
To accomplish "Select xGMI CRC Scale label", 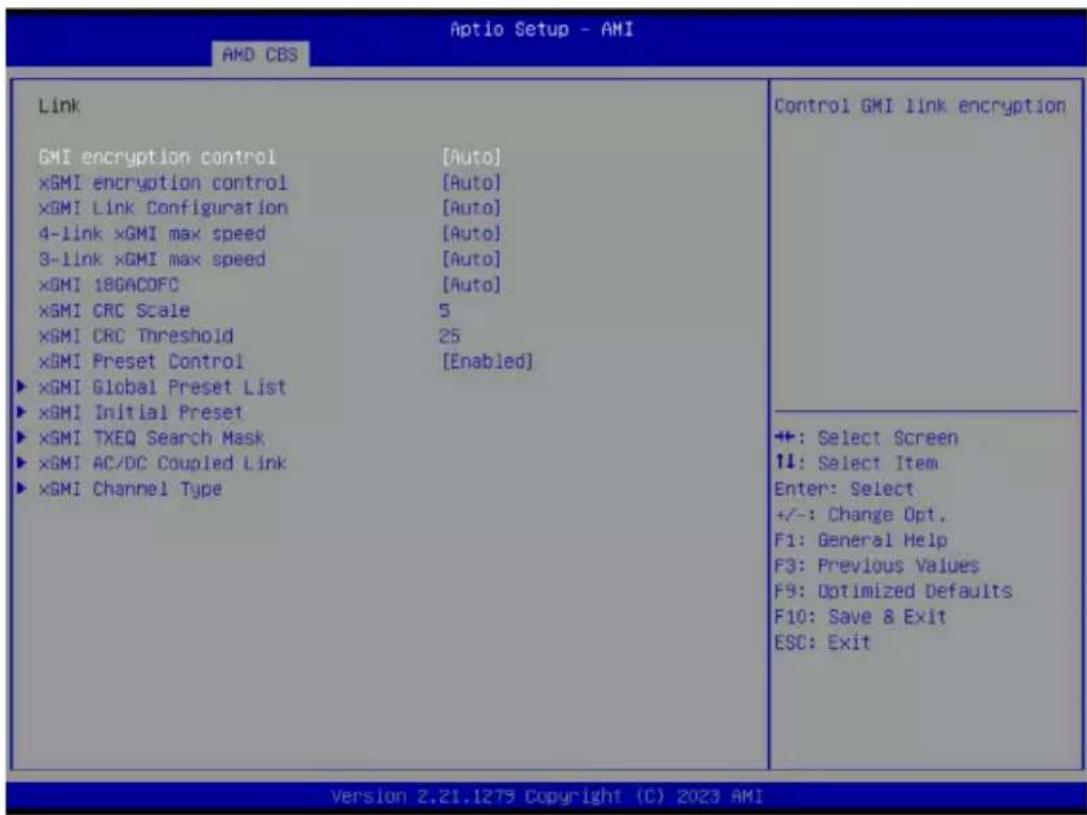I will click(x=114, y=310).
